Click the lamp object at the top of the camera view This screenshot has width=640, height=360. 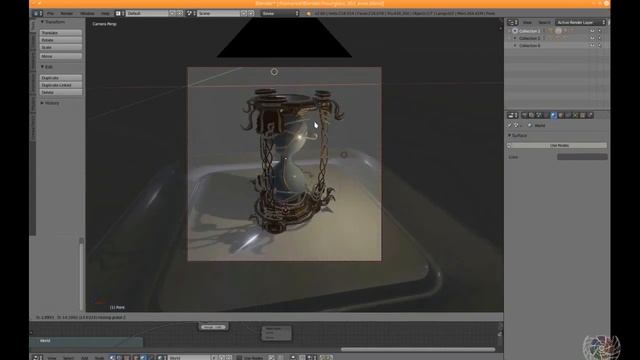tap(274, 72)
